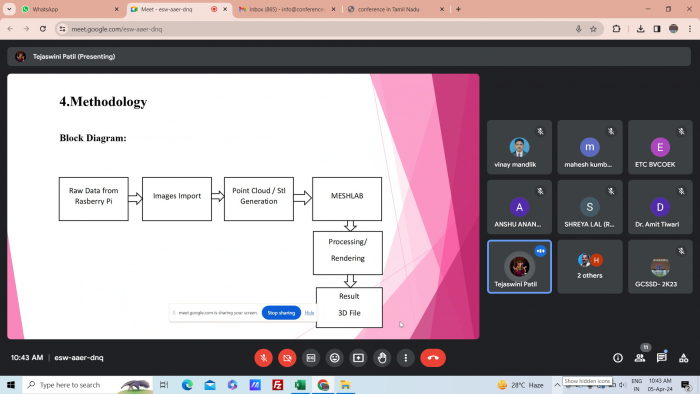
Task: Open more options three-dot menu
Action: point(406,358)
